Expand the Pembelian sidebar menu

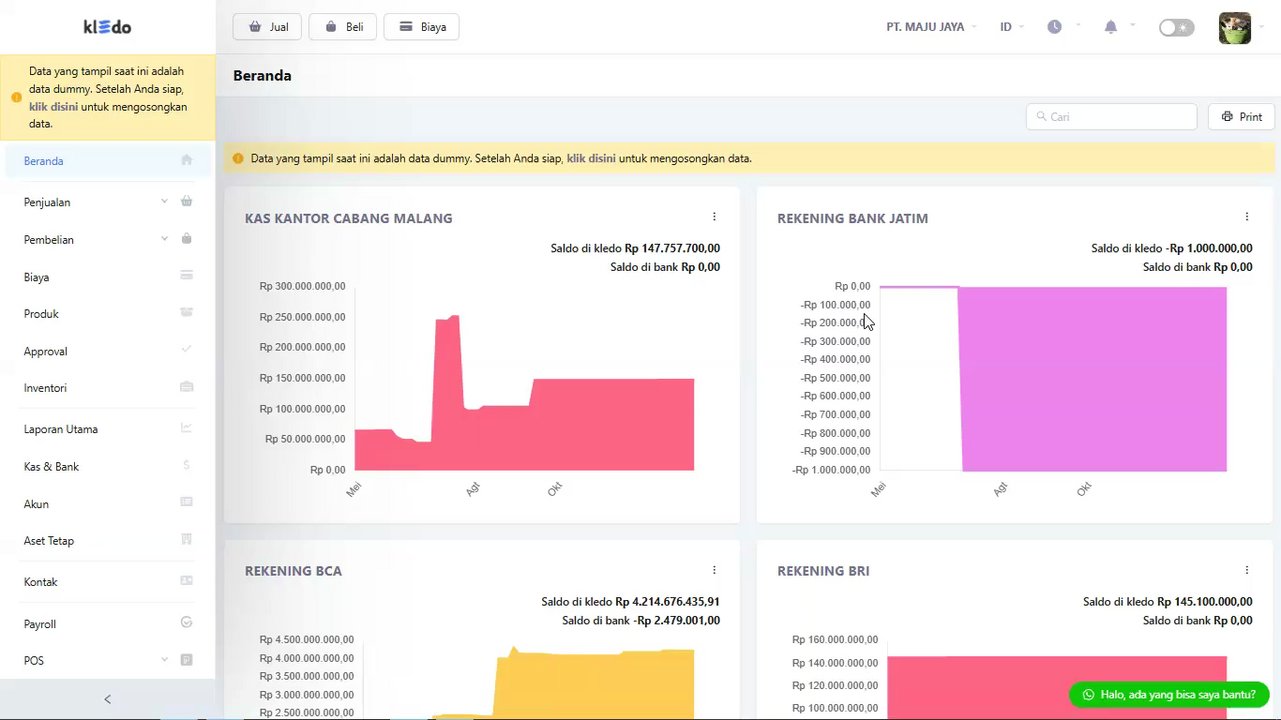click(108, 240)
